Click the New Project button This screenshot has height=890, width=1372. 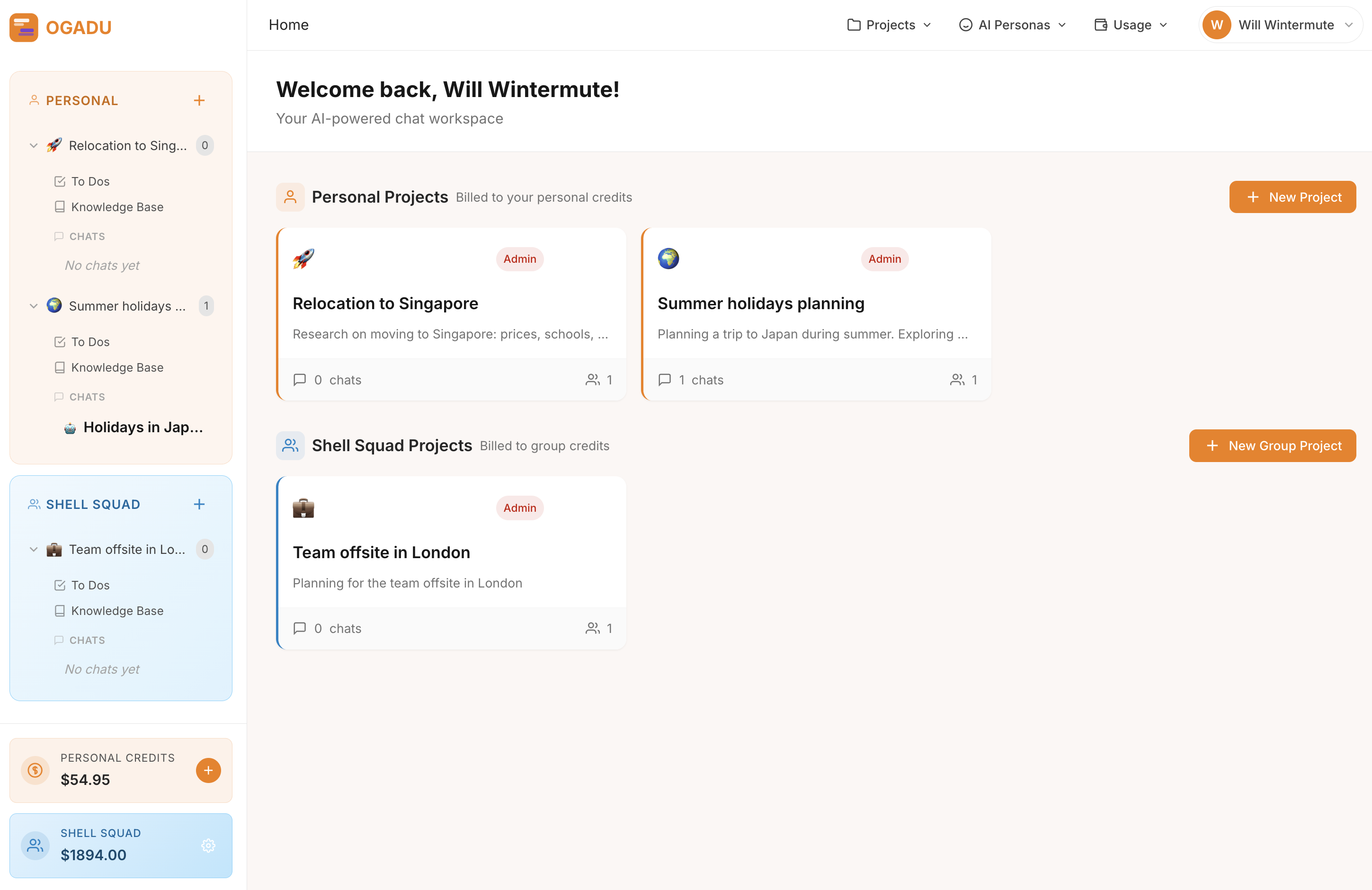tap(1292, 197)
